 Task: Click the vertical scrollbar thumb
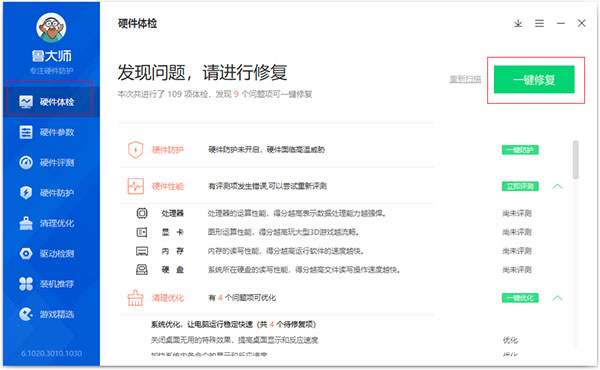[x=575, y=160]
